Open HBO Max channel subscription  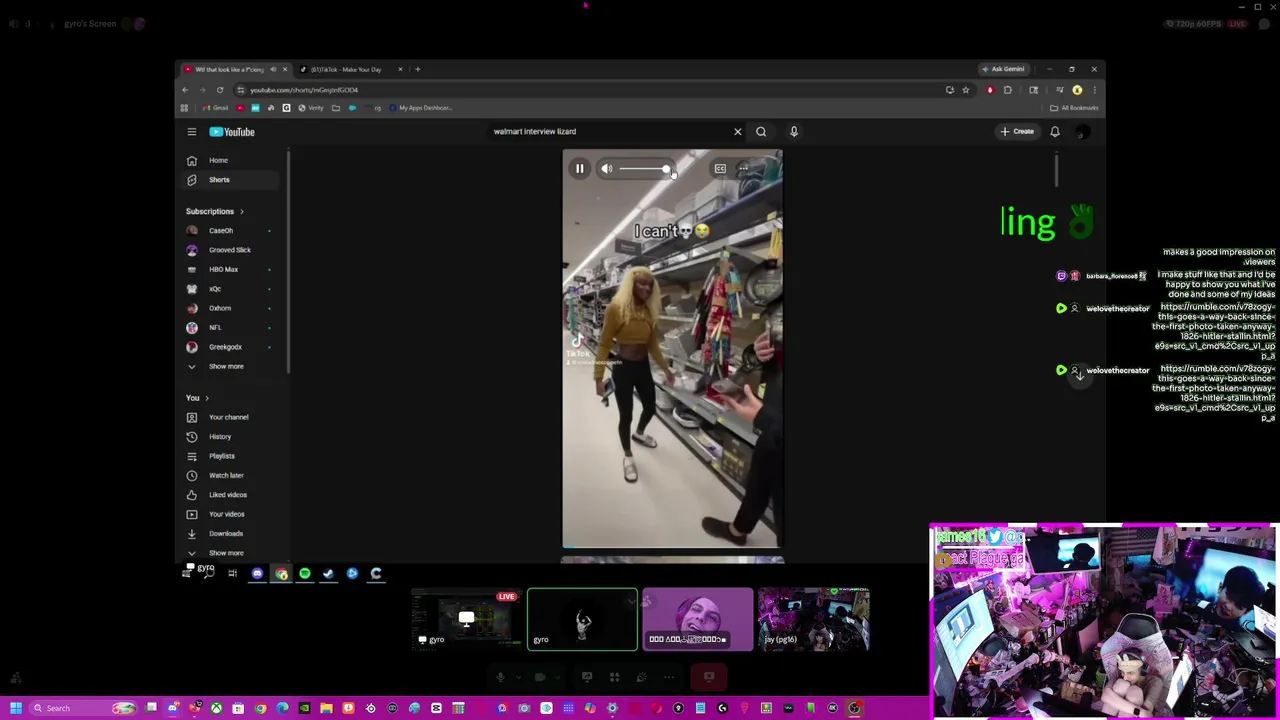coord(229,269)
